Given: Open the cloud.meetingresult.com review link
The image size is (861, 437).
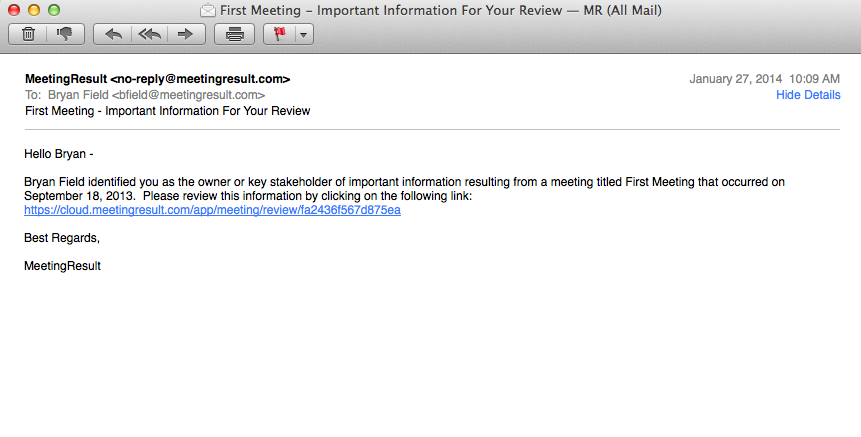Looking at the screenshot, I should coord(212,210).
